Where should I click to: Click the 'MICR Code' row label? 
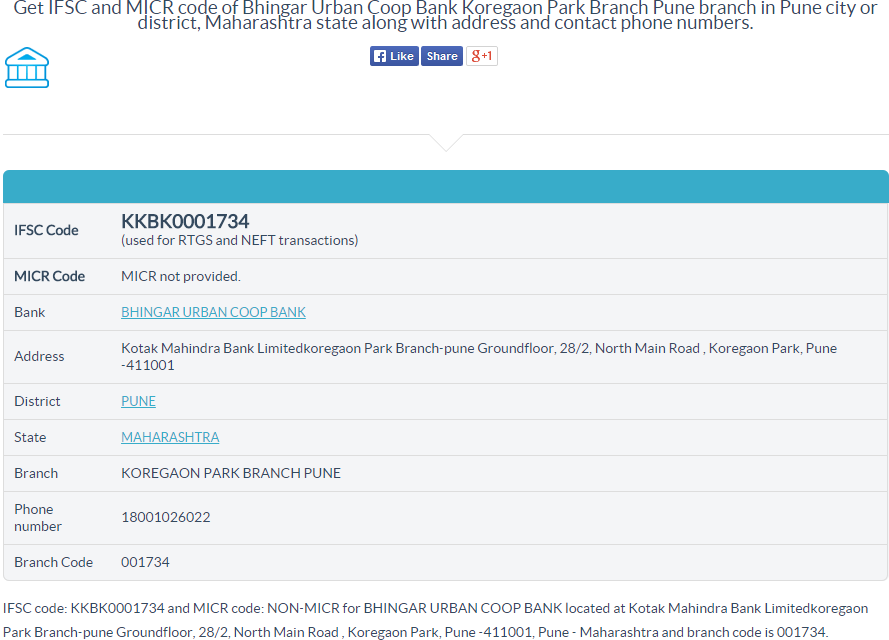coord(49,276)
